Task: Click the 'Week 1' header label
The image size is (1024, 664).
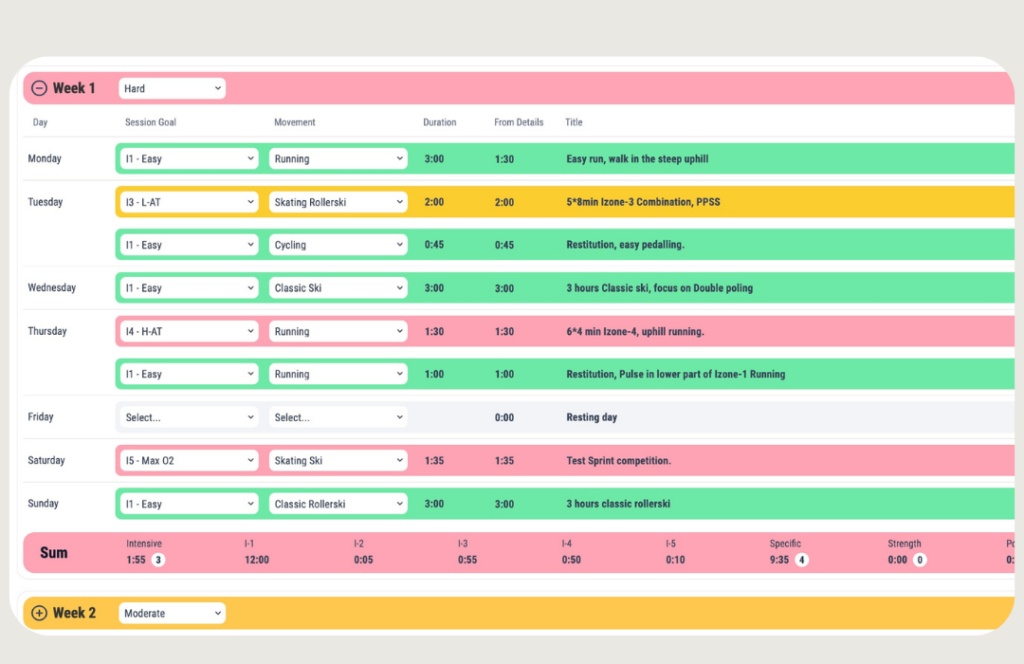Action: click(74, 88)
